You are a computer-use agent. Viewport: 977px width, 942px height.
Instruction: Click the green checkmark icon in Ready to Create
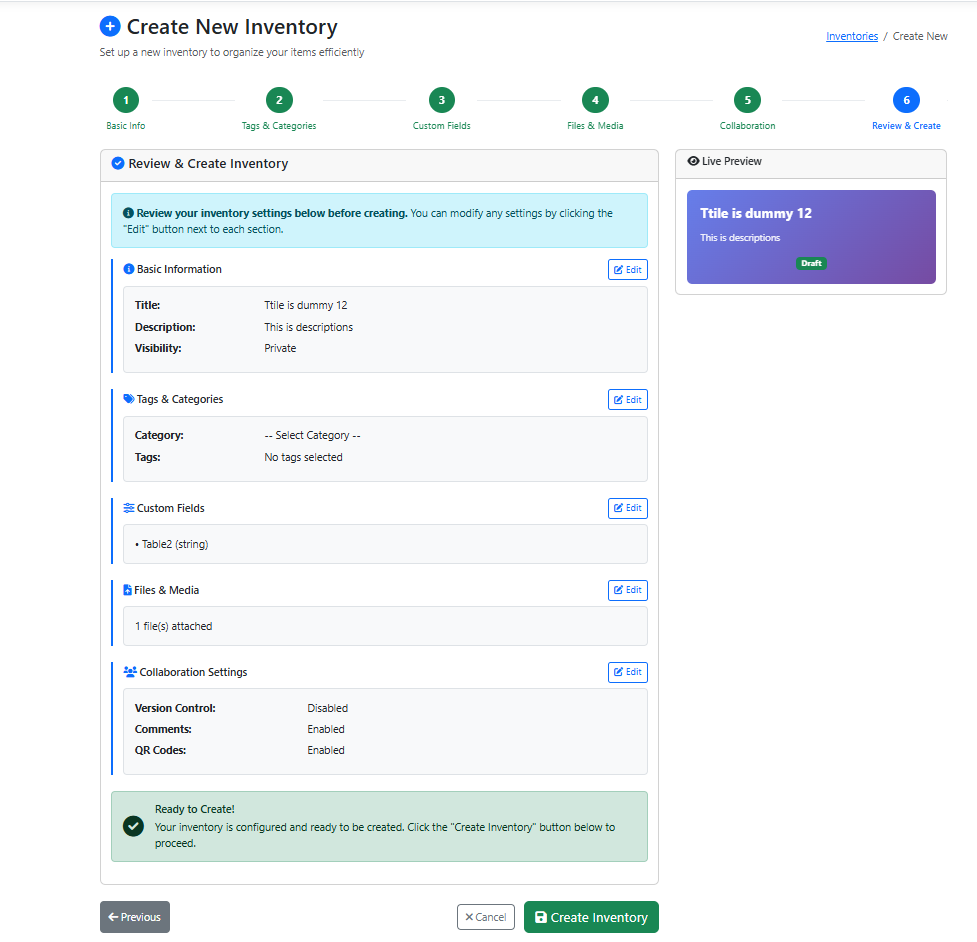point(133,826)
